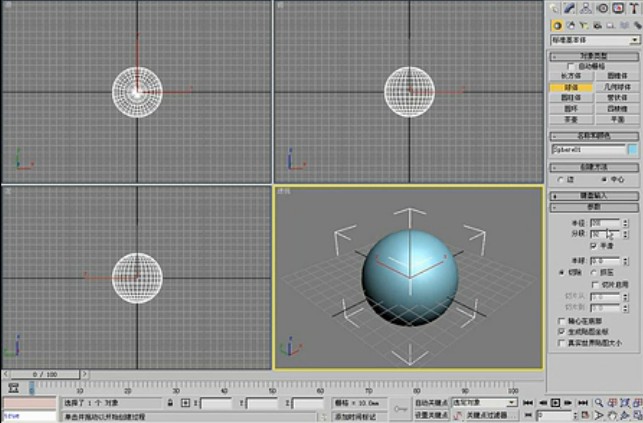Select the 中心 creation method radio button
643x423 pixels.
(604, 180)
